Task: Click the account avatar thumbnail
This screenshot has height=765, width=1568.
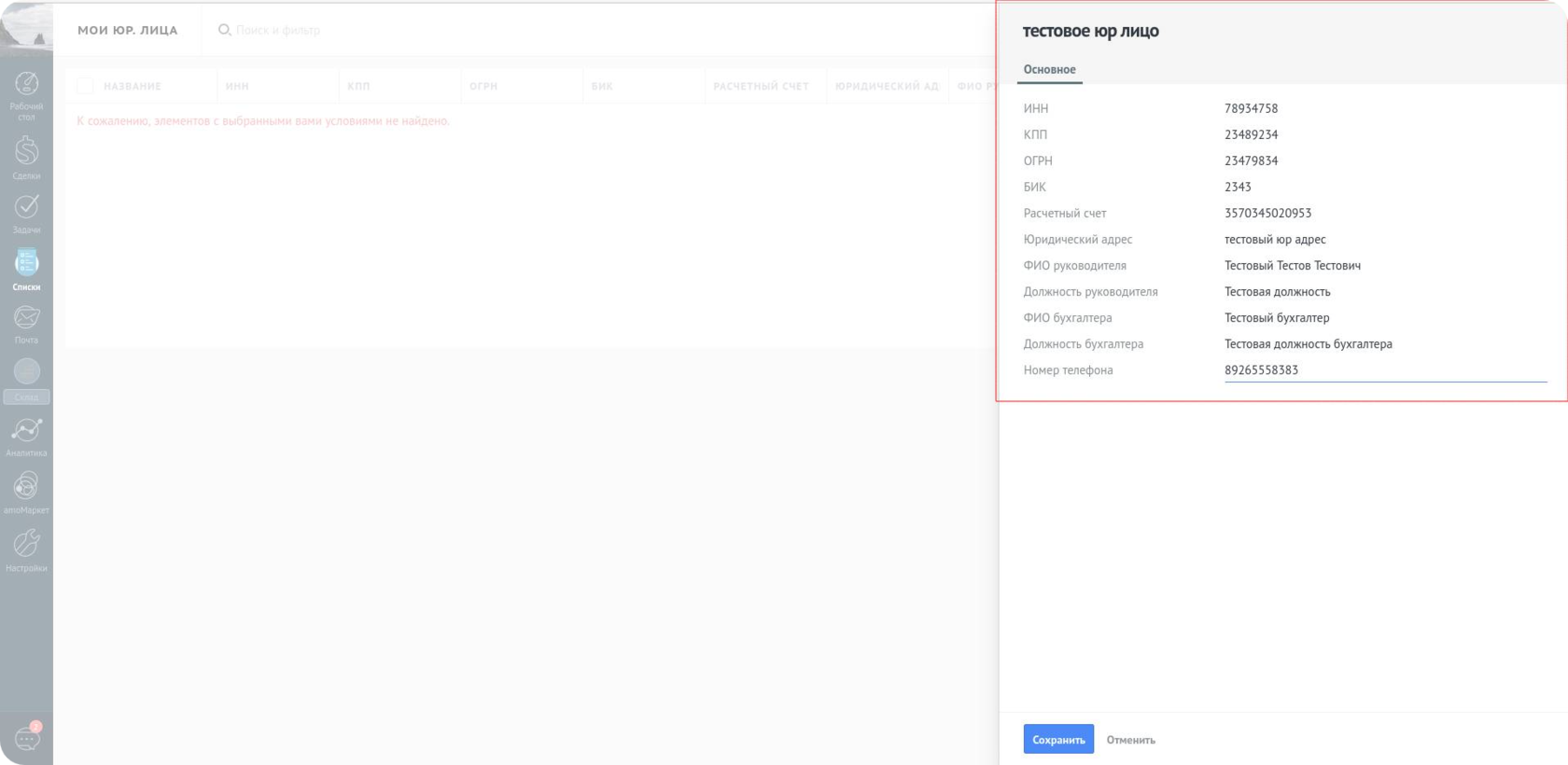Action: [26, 28]
